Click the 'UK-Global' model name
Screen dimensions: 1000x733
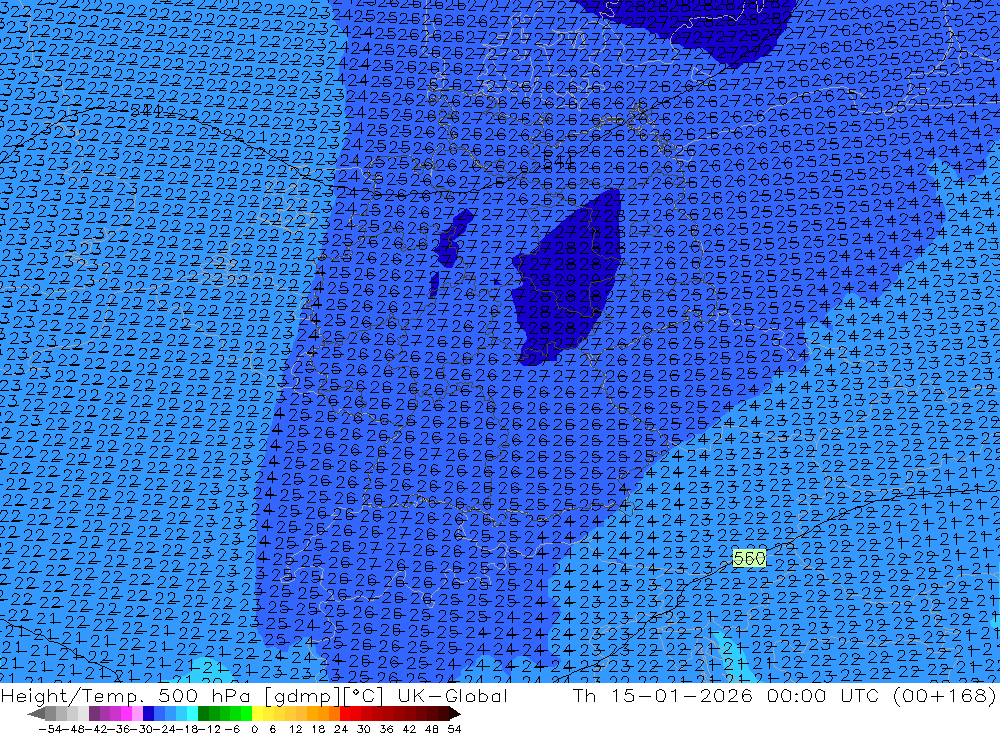(x=452, y=695)
